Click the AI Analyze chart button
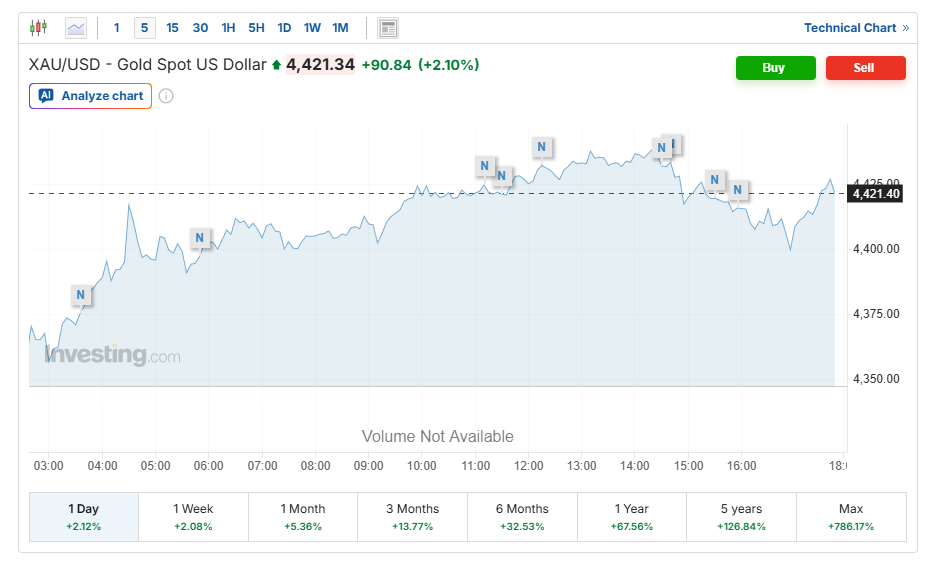The width and height of the screenshot is (934, 569). (91, 96)
